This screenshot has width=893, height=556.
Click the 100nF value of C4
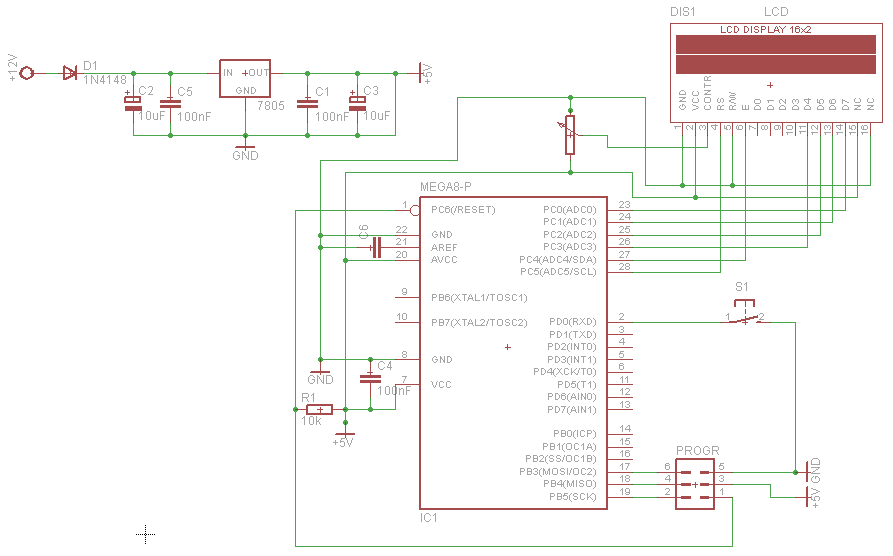(x=394, y=391)
